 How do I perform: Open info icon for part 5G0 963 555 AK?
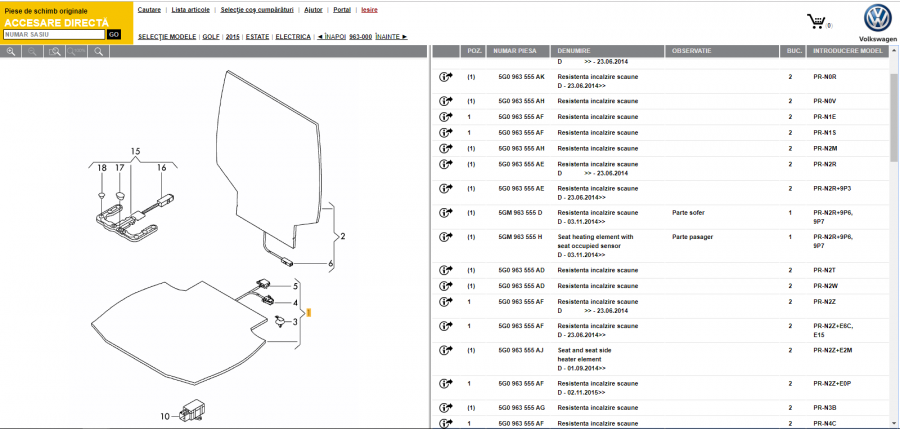tap(445, 77)
